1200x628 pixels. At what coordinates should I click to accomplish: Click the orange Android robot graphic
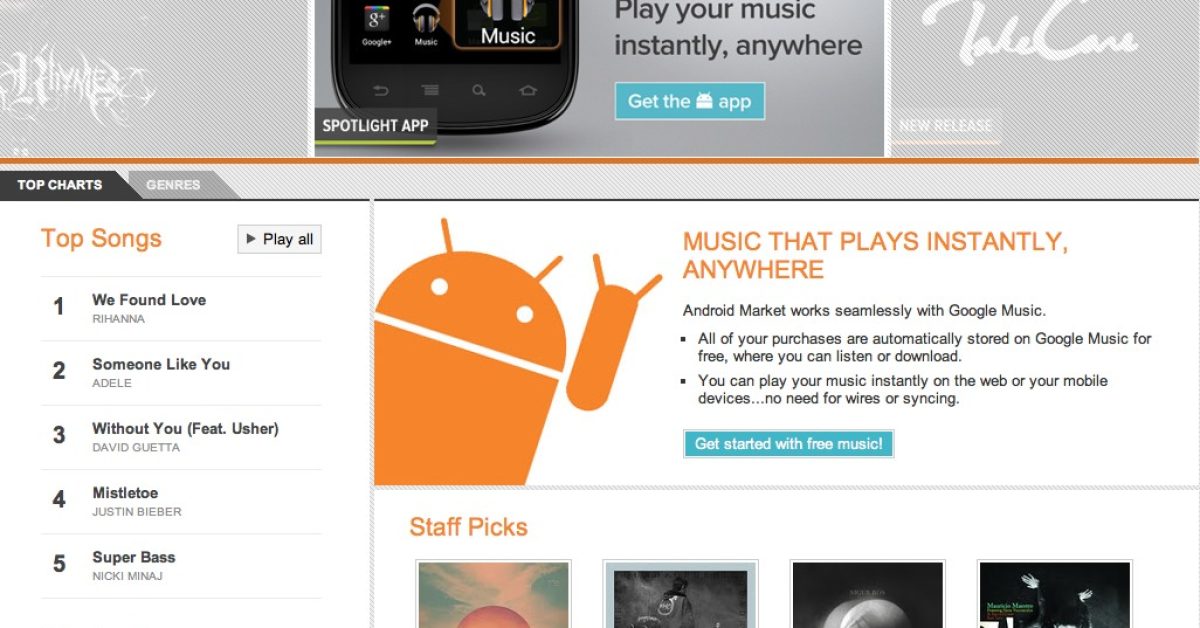517,350
